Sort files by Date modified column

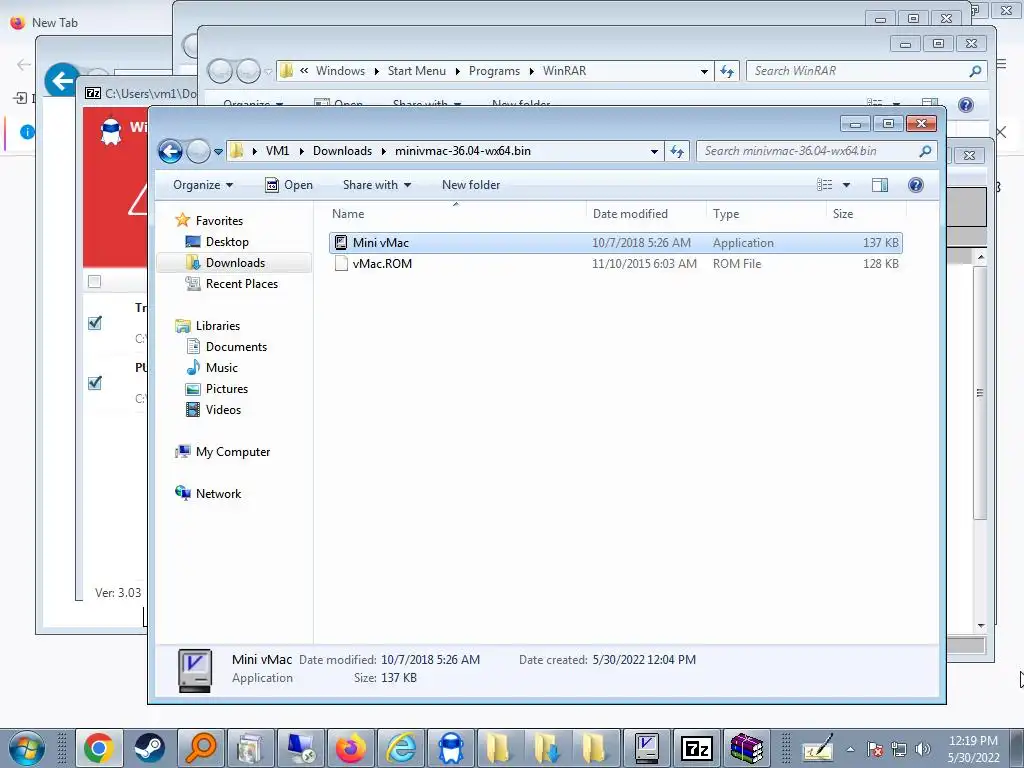tap(646, 214)
